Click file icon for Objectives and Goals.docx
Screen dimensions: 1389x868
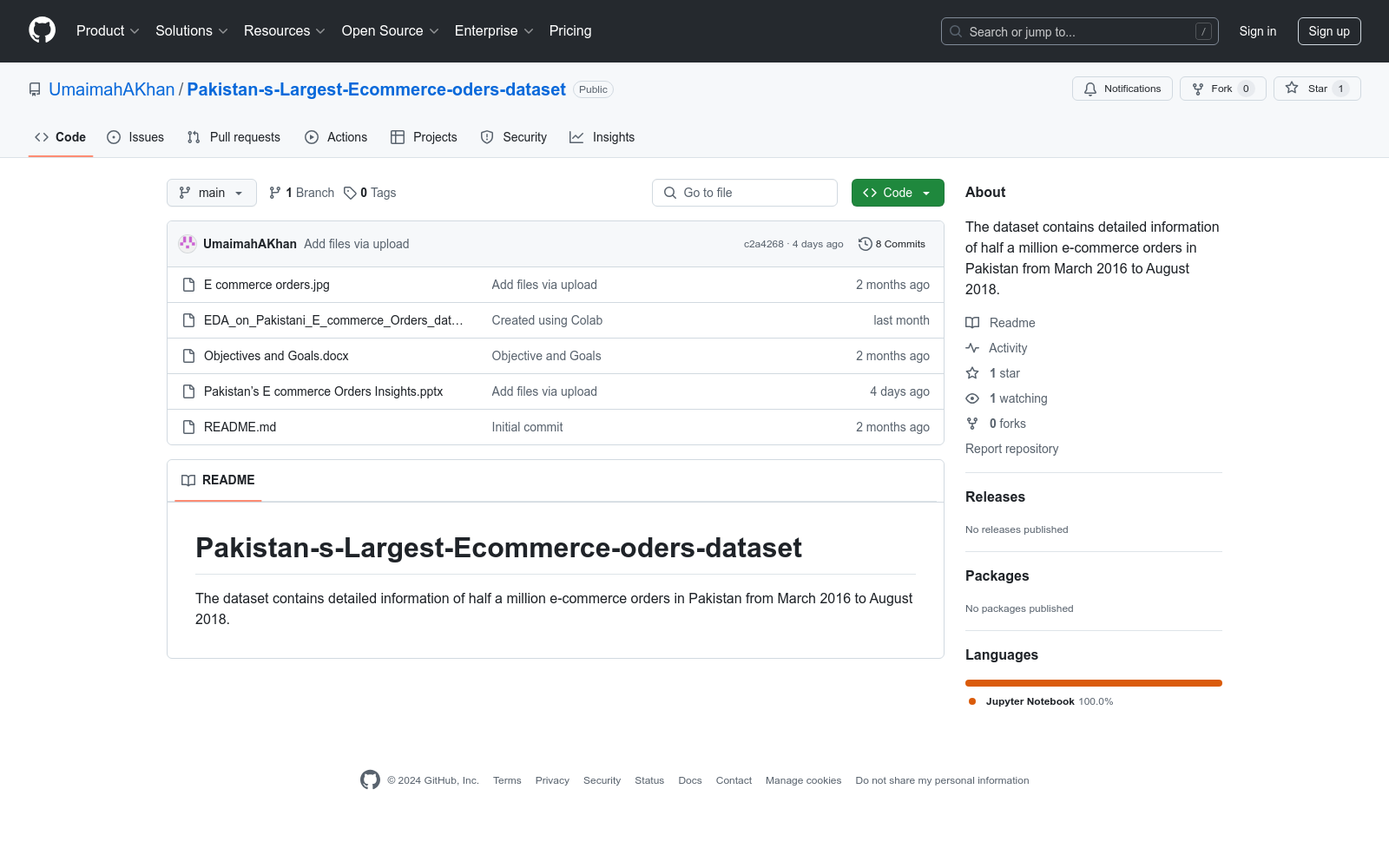point(188,356)
